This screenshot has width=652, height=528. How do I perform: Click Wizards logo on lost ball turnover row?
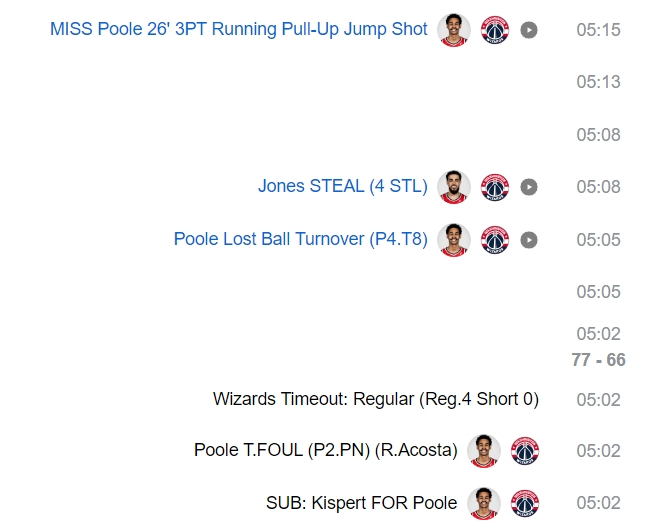point(495,240)
